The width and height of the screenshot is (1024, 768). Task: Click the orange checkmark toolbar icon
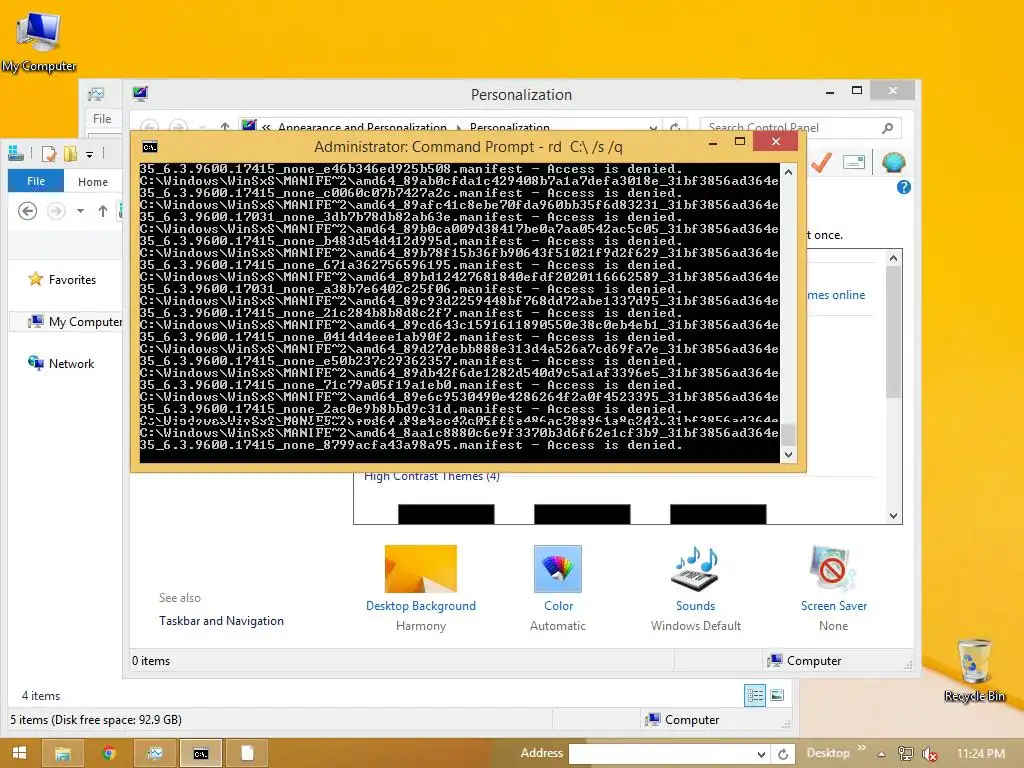pos(822,163)
